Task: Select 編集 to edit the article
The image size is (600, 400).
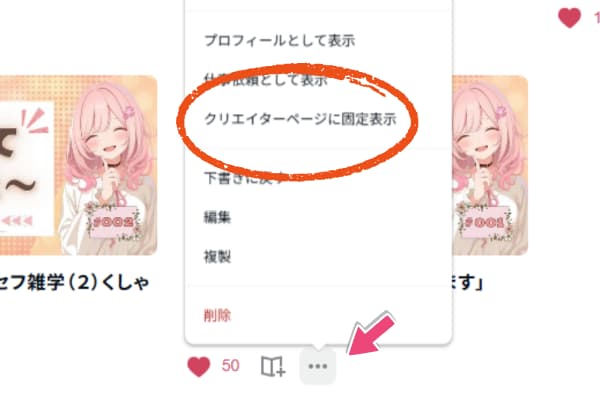Action: point(217,217)
